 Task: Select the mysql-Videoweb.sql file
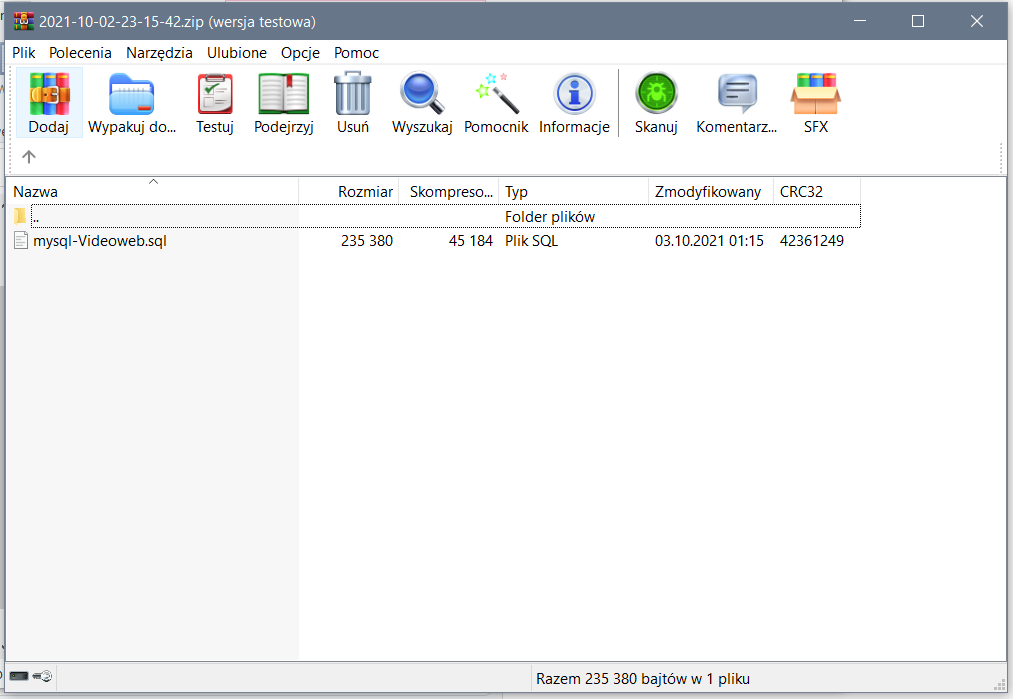point(99,241)
